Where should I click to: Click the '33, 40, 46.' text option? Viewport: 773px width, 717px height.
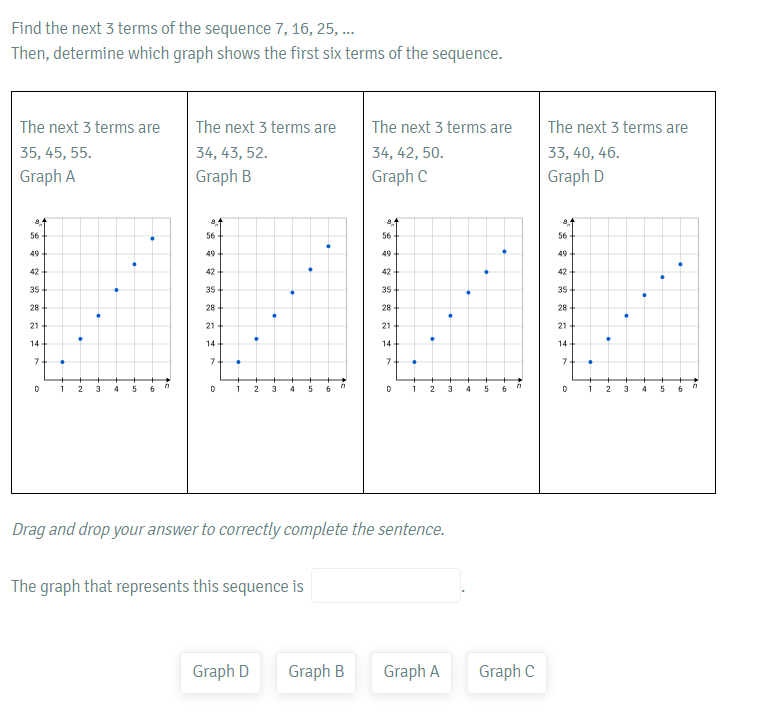pyautogui.click(x=584, y=153)
